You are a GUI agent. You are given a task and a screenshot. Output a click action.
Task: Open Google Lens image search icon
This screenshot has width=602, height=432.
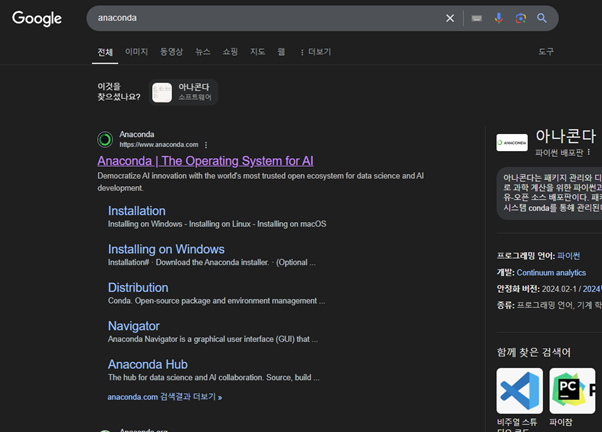(520, 18)
